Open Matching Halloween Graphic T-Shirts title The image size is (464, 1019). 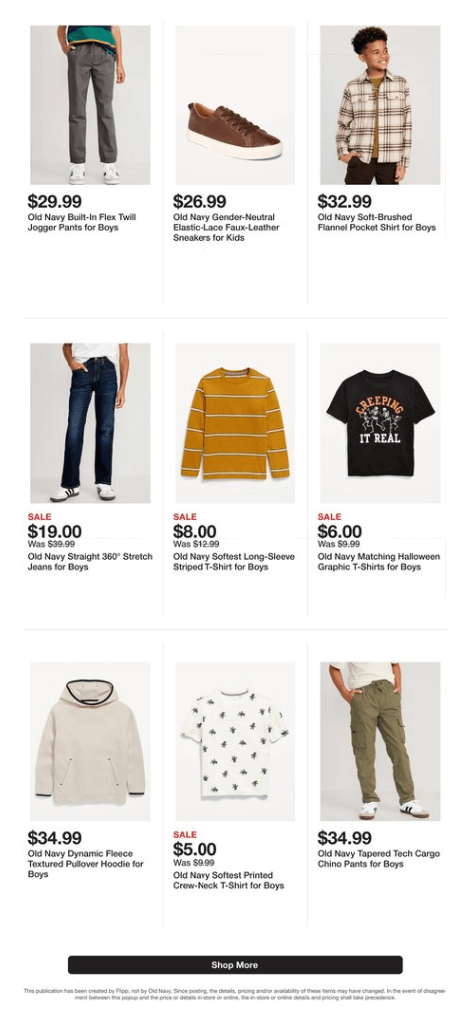(x=379, y=561)
